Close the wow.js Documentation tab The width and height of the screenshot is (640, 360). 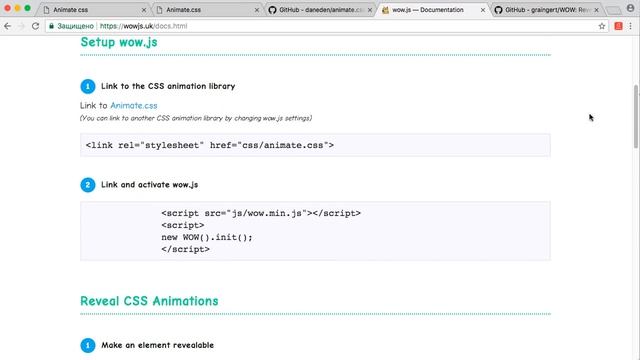coord(483,10)
